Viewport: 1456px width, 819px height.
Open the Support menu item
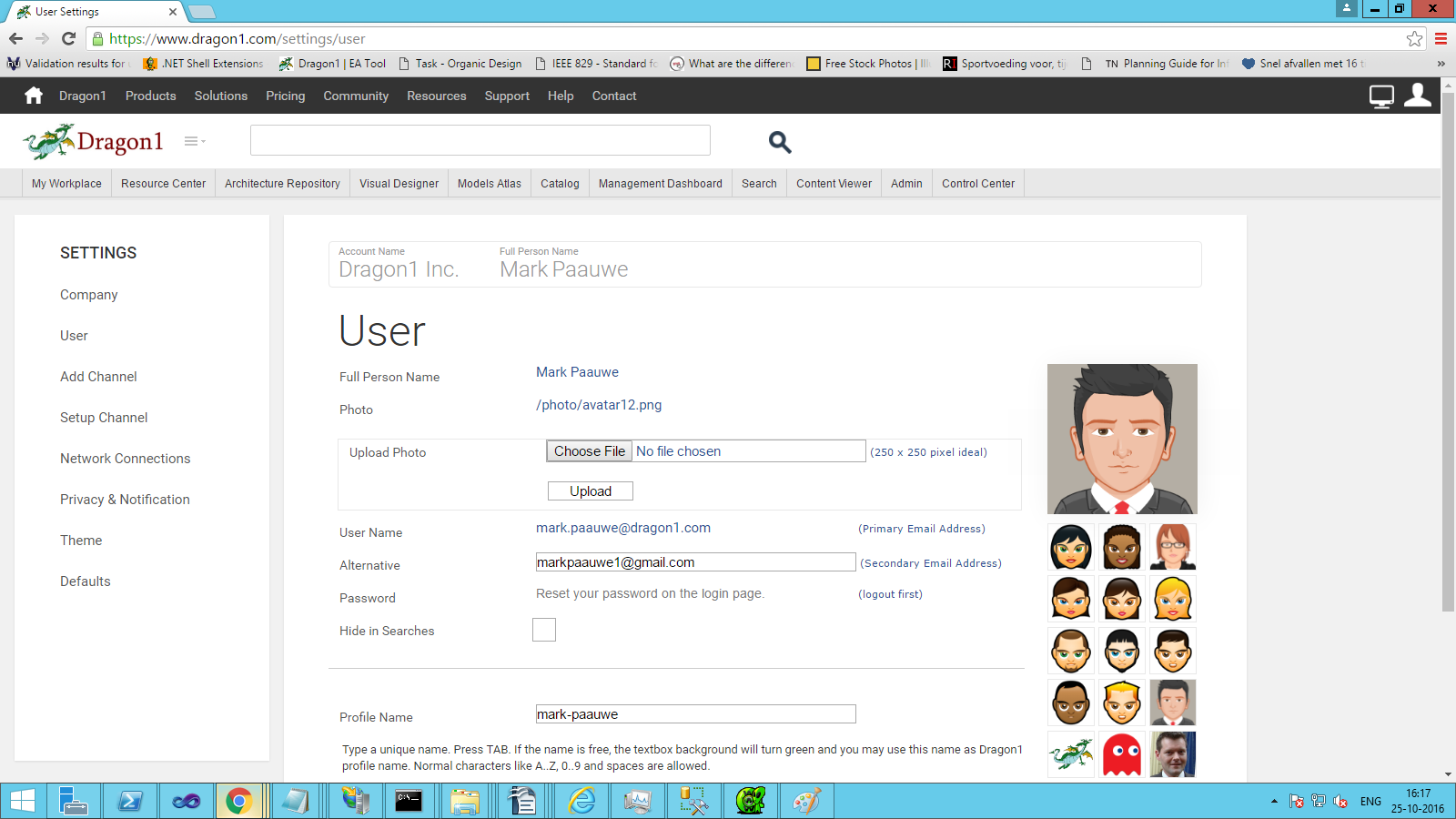point(507,96)
